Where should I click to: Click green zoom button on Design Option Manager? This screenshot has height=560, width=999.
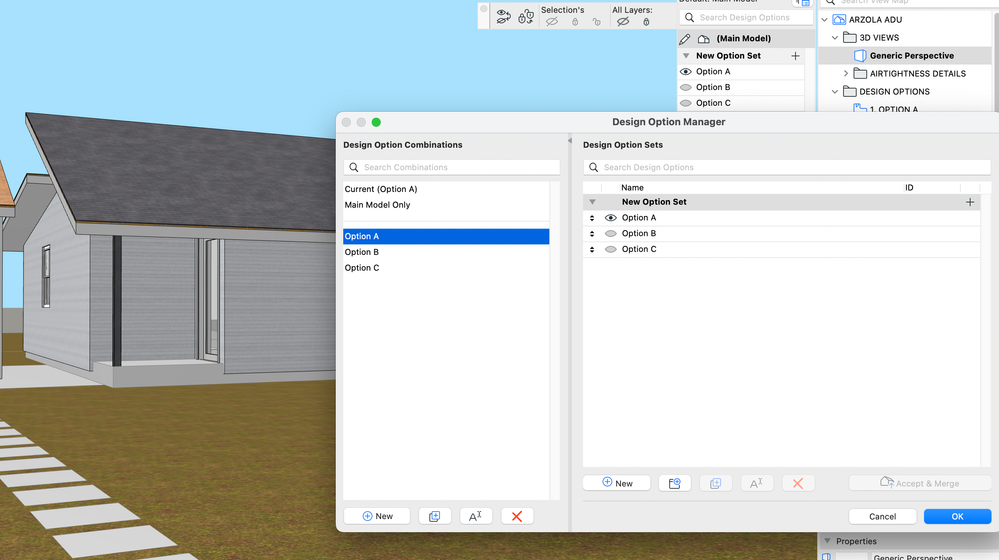(x=377, y=122)
